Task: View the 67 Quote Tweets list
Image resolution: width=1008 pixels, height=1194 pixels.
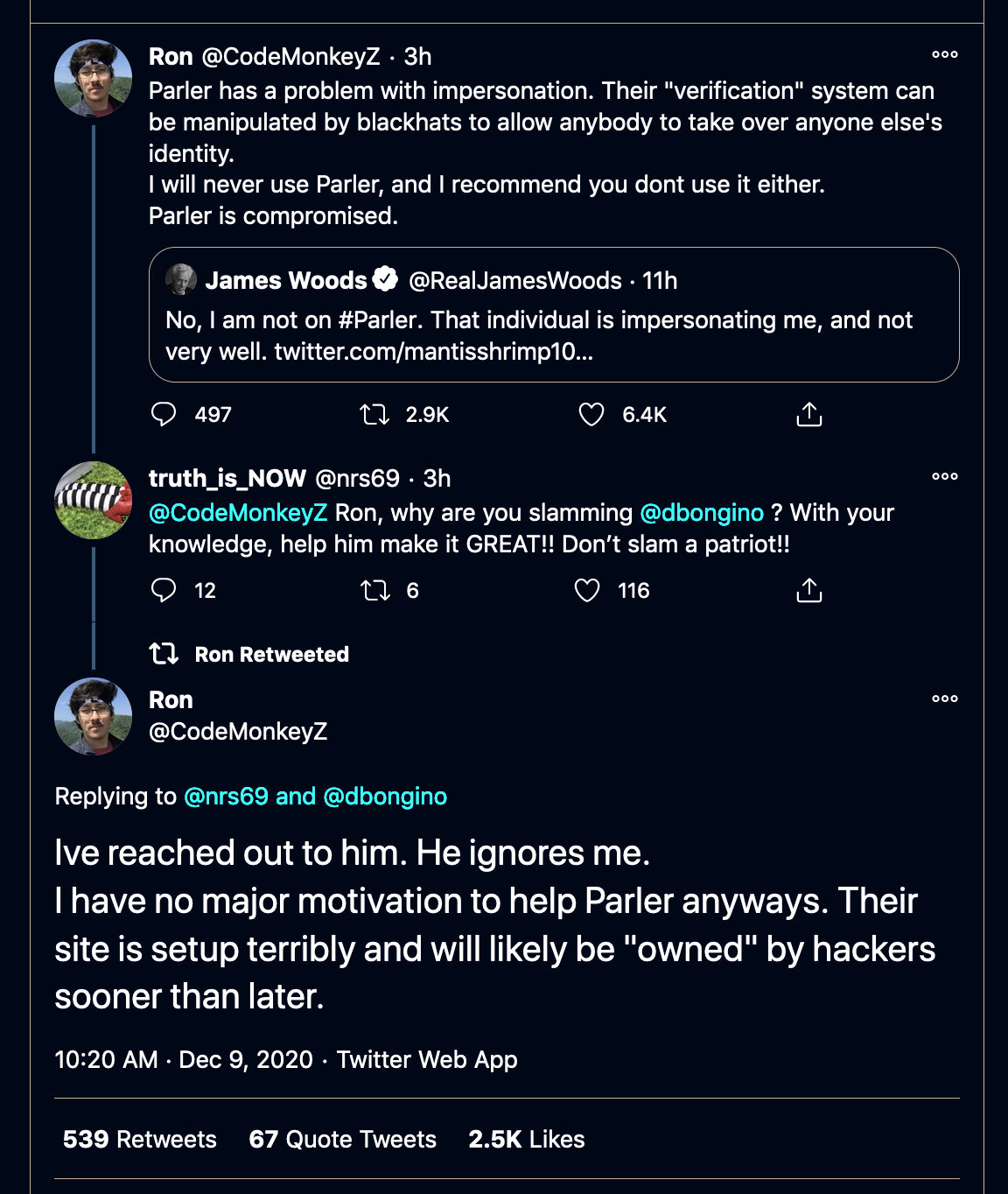Action: [342, 1139]
